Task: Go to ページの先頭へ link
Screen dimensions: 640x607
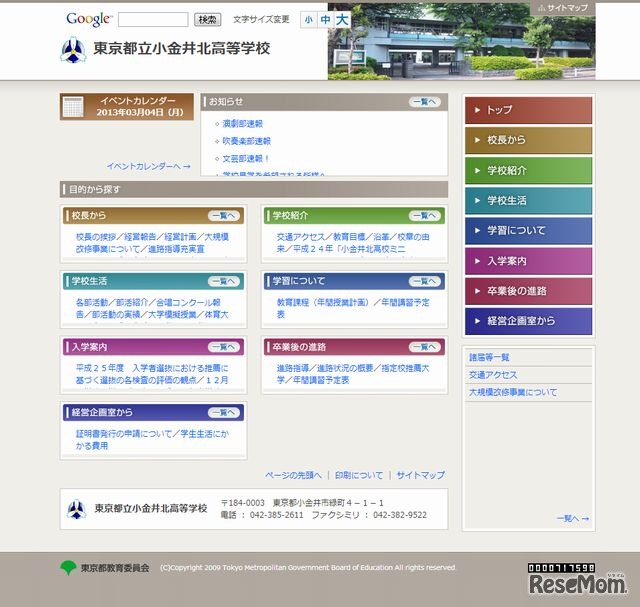Action: point(293,475)
